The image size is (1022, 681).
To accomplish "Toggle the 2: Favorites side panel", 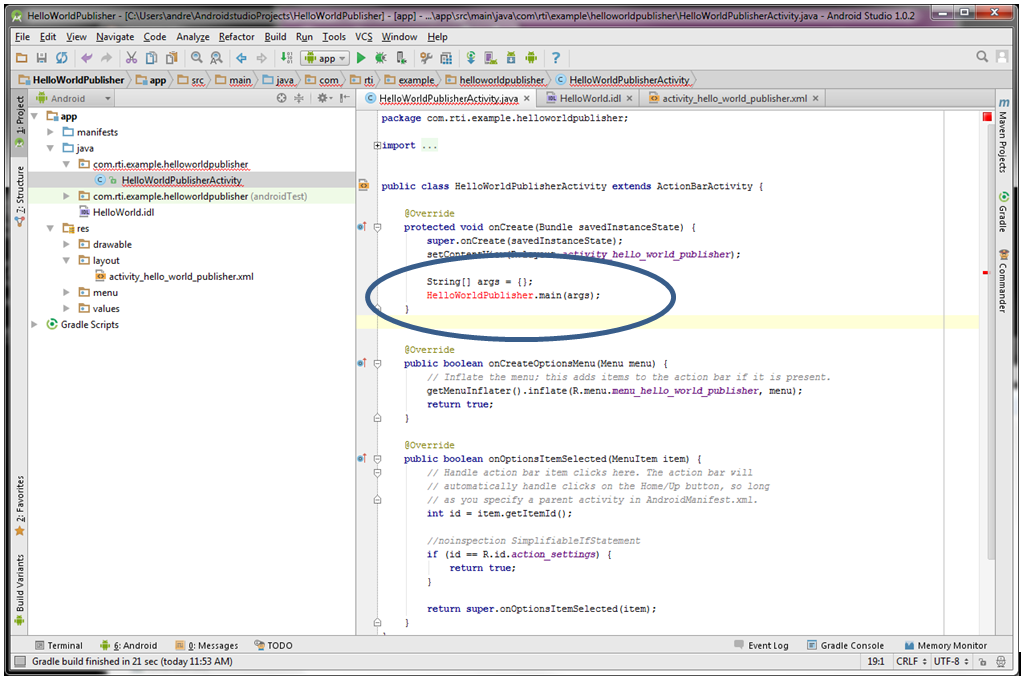I will tap(20, 506).
